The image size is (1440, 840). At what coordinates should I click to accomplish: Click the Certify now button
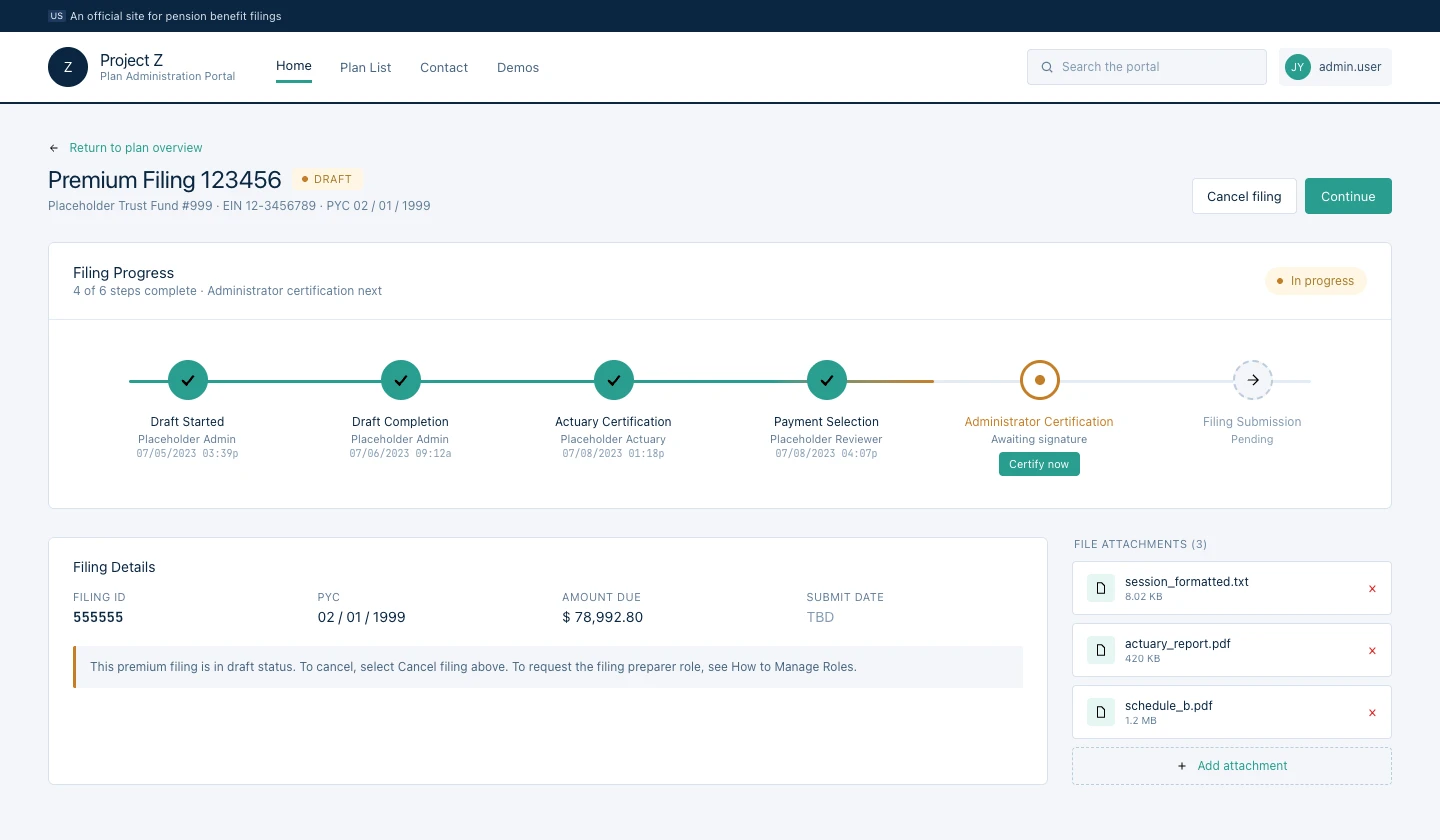[x=1039, y=464]
